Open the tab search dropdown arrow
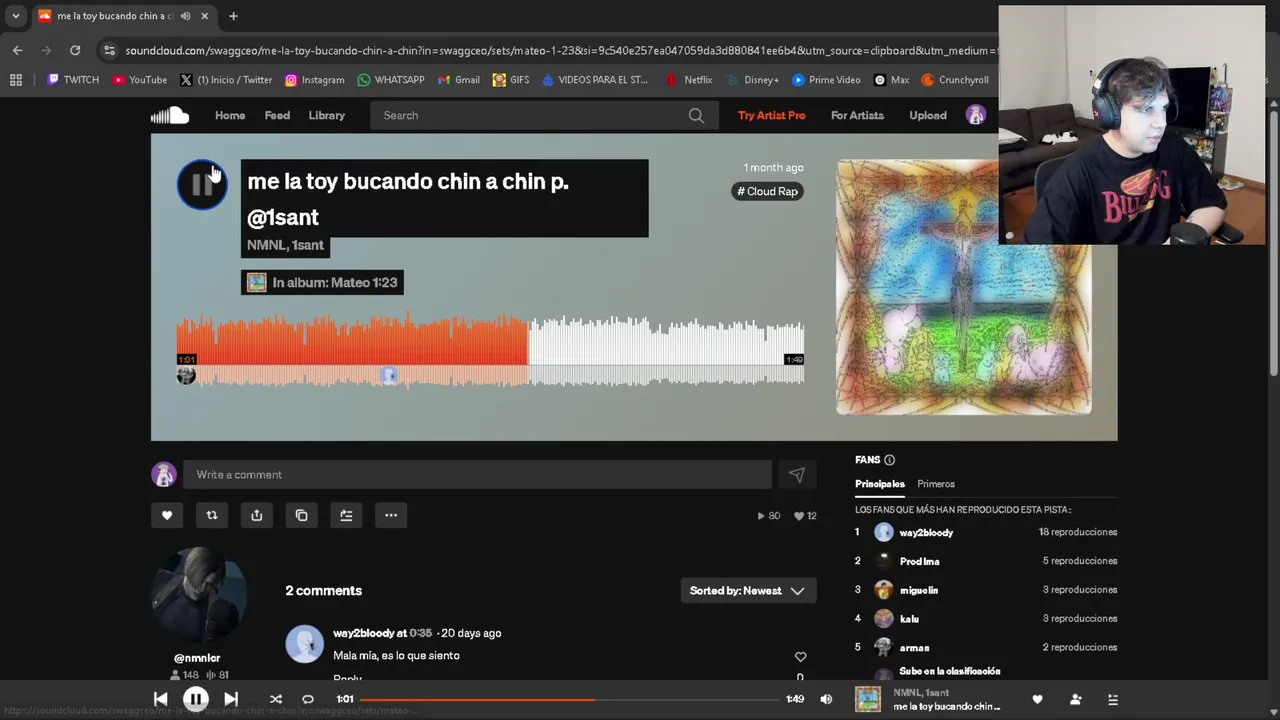 coord(15,16)
